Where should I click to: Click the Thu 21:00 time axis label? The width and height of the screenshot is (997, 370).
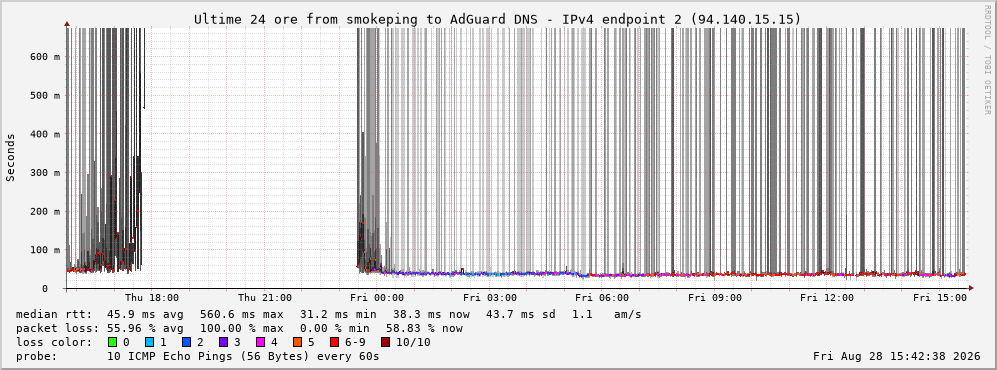point(265,298)
